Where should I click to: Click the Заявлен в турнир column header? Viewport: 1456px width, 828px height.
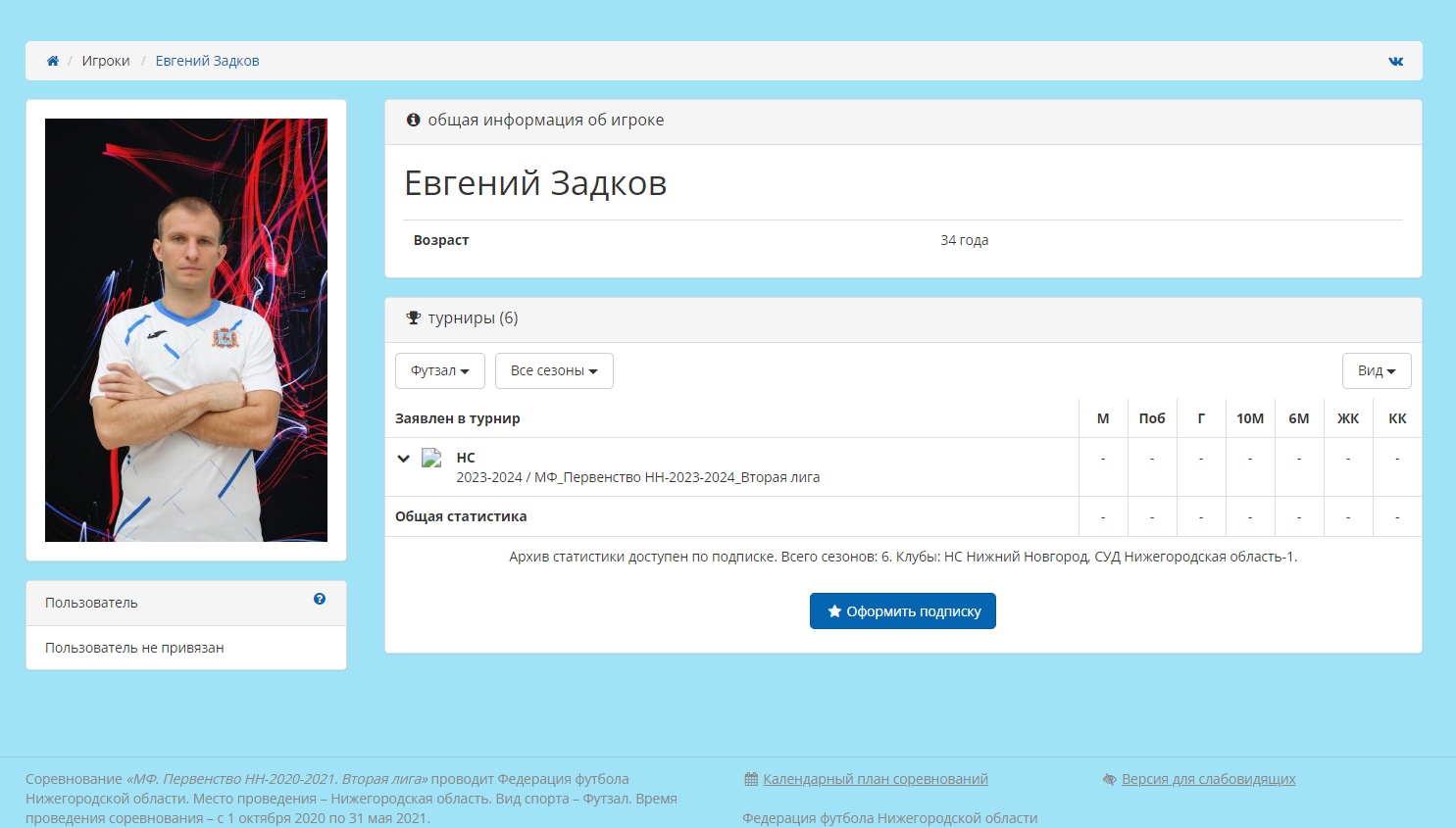pyautogui.click(x=458, y=418)
